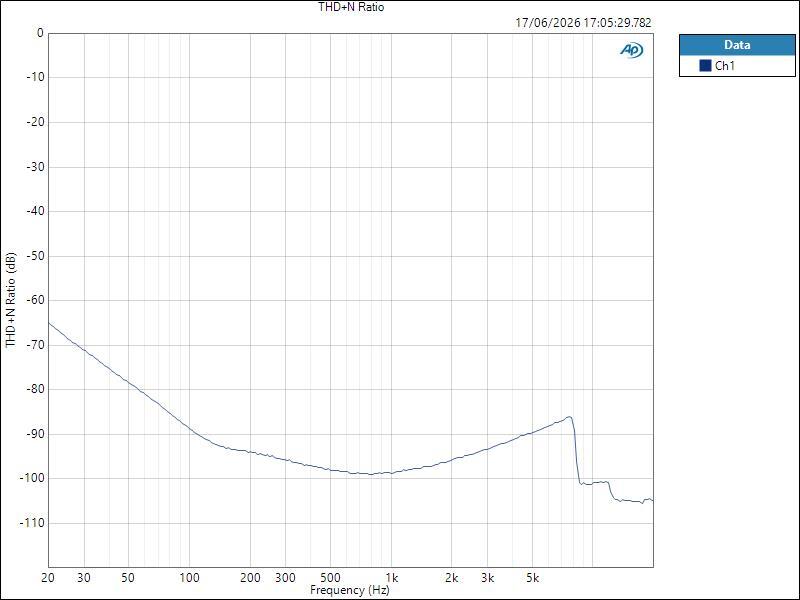This screenshot has width=800, height=600.
Task: Click the timestamp 17/06/2026 17:05:29.782
Action: tap(583, 23)
